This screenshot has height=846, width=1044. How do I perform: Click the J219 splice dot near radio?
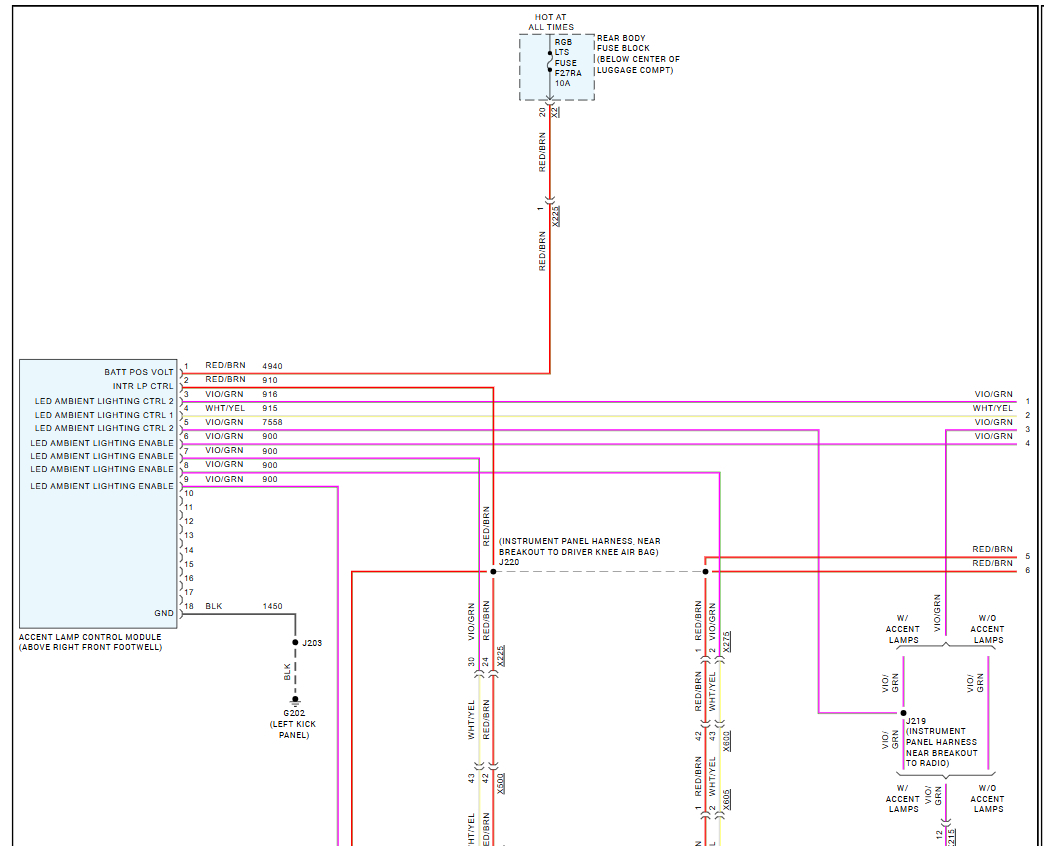tap(903, 713)
